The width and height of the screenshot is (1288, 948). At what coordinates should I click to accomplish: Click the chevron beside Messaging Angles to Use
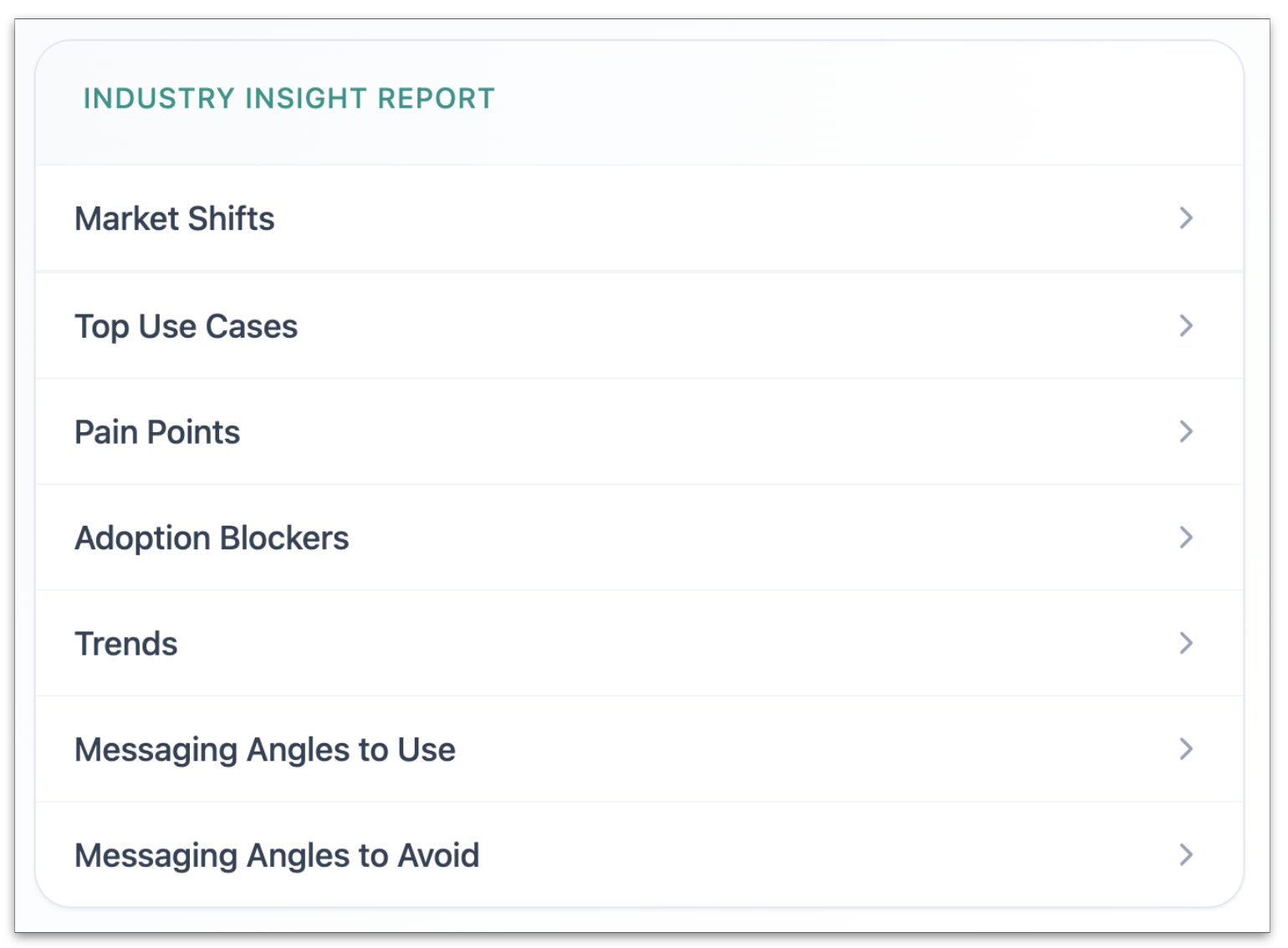(1186, 749)
